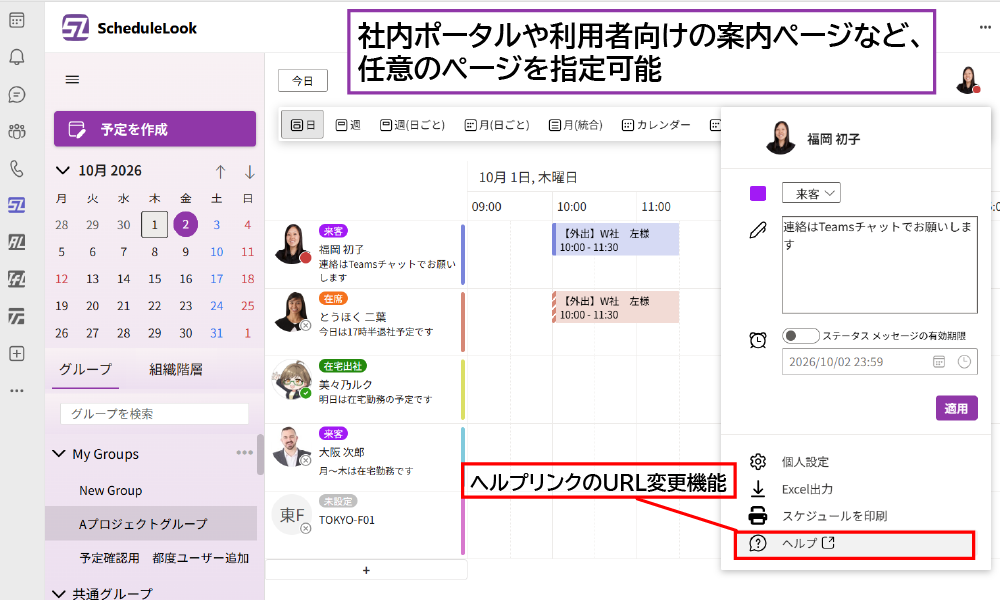Open the time picker clock icon

click(964, 362)
